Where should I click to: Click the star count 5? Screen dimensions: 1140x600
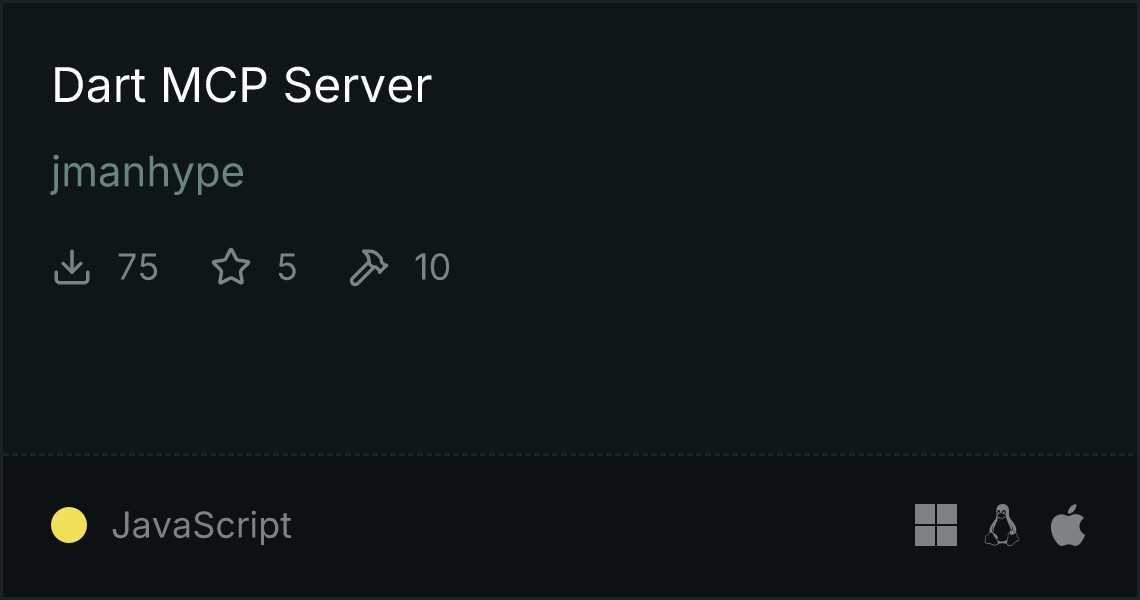(x=287, y=267)
